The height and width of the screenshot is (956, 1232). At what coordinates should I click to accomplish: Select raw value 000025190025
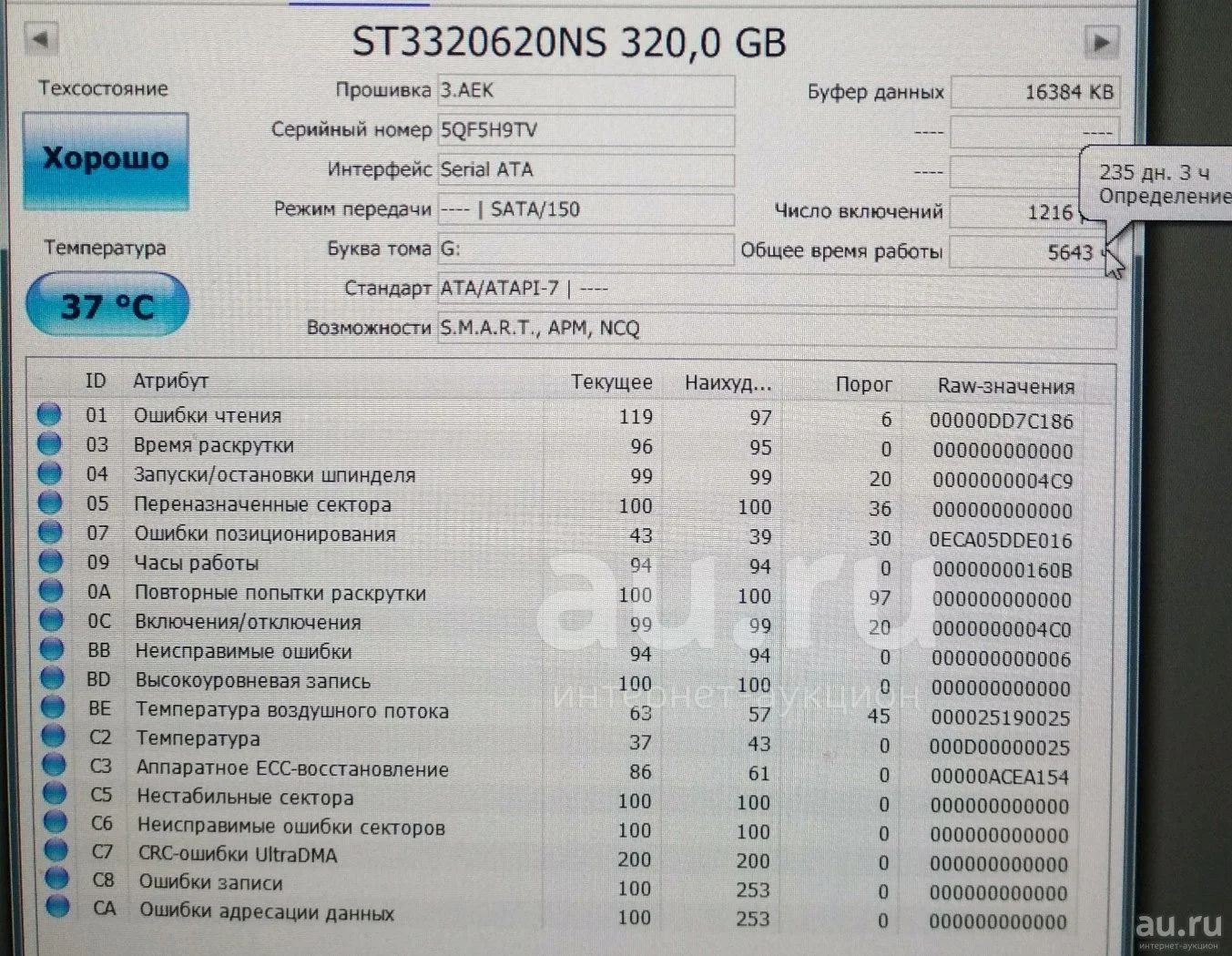1000,717
